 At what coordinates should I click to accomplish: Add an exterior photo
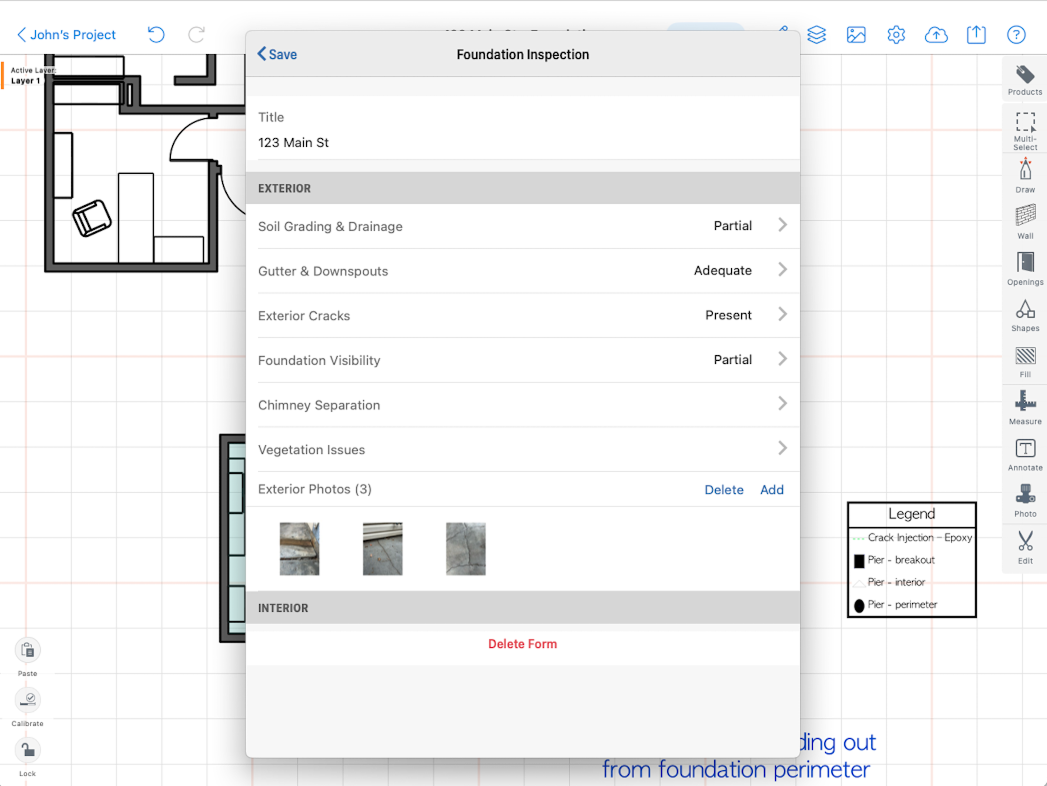point(772,489)
